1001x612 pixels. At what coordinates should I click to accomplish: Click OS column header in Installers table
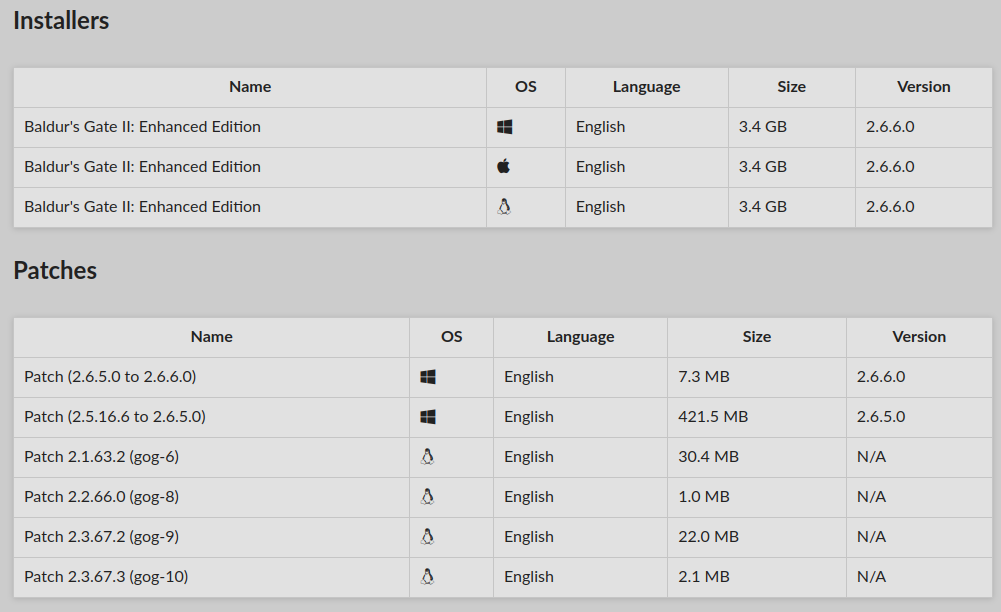click(x=526, y=87)
